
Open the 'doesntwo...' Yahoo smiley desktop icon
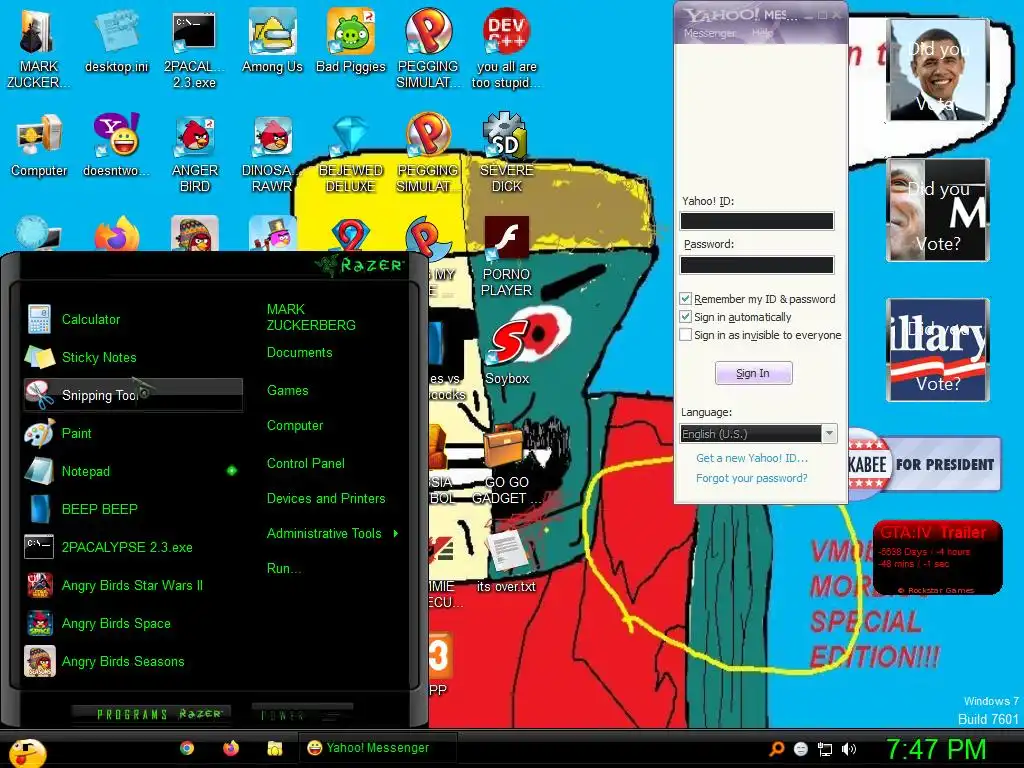point(116,146)
